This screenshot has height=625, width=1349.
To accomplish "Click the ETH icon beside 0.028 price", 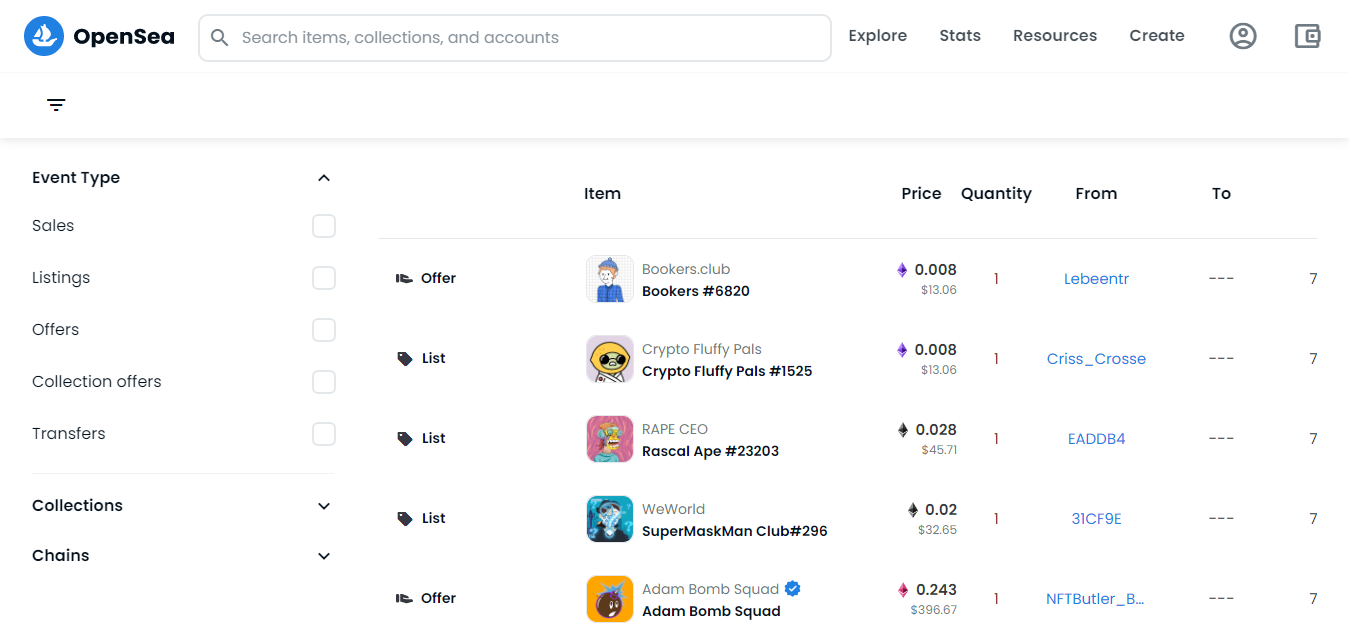I will pos(903,430).
